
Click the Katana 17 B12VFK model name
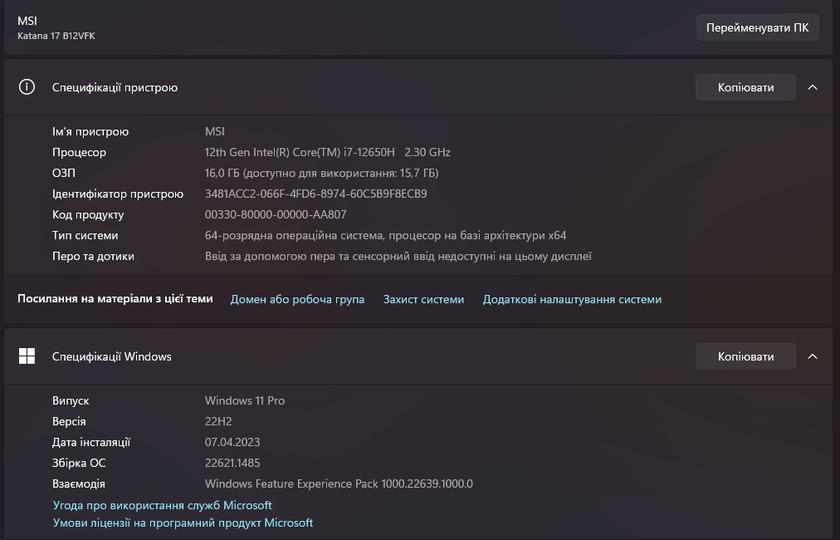pos(56,36)
